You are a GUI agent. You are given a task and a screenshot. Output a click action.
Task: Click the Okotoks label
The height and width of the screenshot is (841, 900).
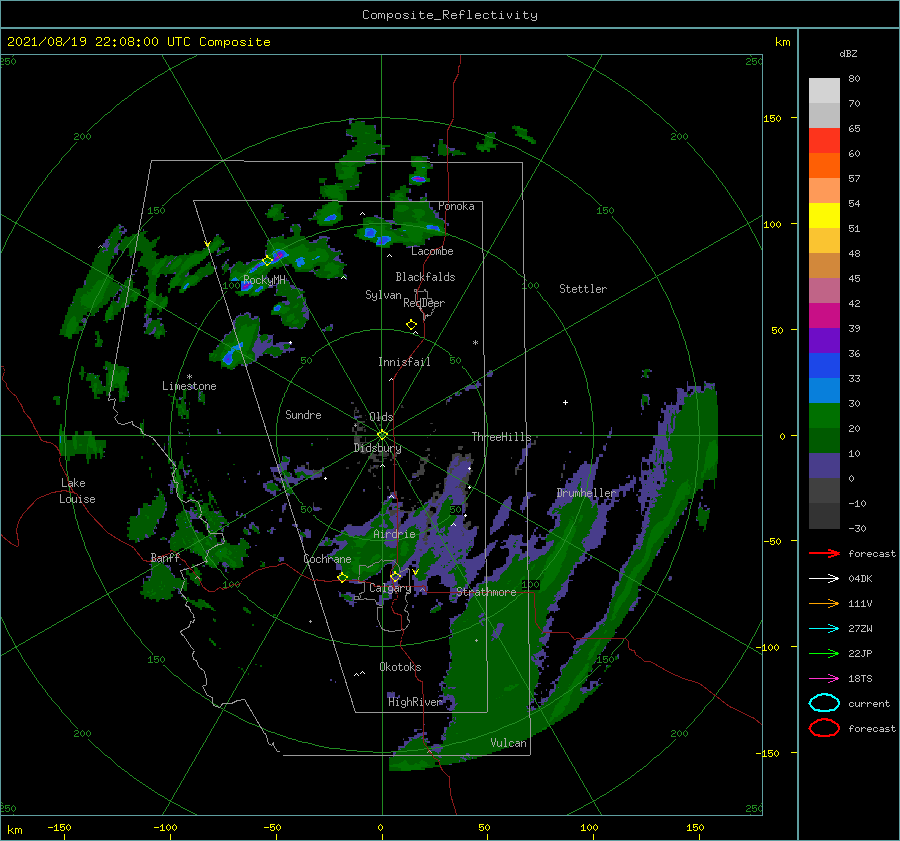400,667
